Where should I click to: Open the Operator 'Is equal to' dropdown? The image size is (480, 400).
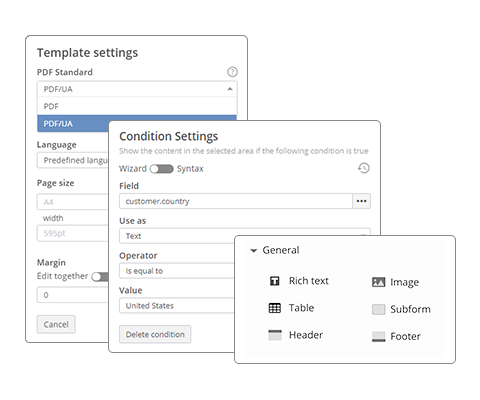(x=177, y=271)
